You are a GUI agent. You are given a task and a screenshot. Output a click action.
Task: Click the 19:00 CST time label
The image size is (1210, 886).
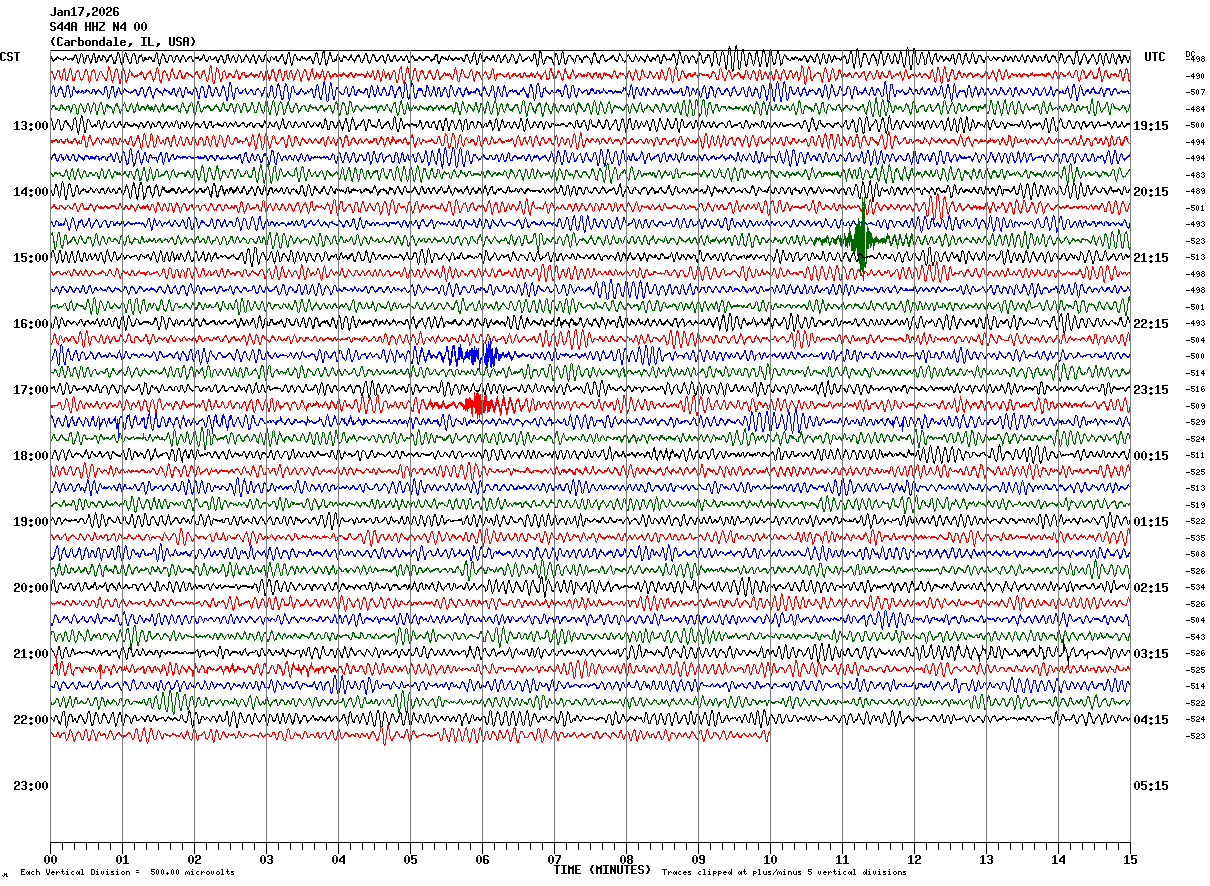pos(31,522)
